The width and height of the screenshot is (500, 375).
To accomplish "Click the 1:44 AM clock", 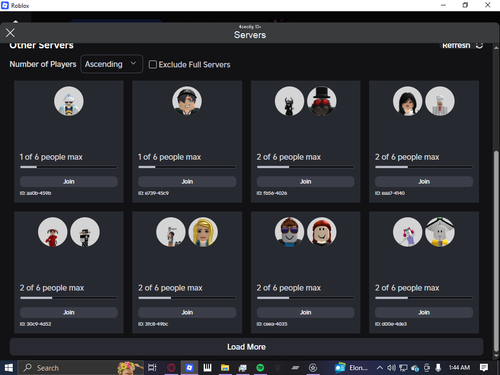I will coord(459,367).
